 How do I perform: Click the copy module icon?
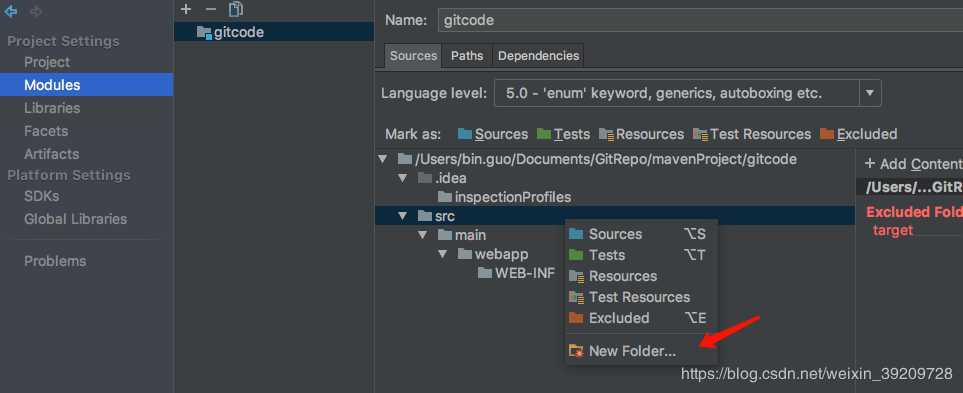tap(236, 9)
